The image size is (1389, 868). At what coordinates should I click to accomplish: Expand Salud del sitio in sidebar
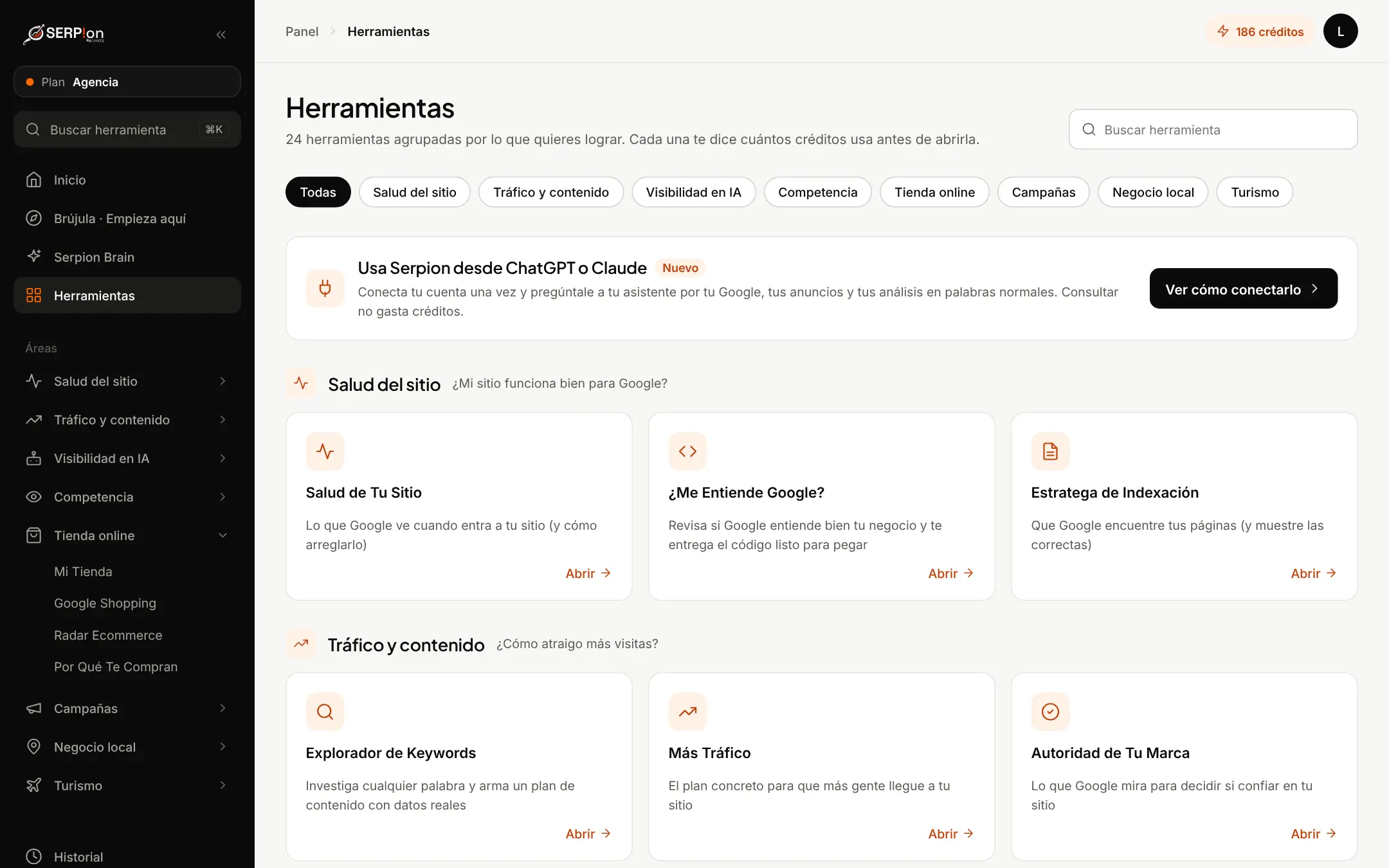(x=127, y=381)
